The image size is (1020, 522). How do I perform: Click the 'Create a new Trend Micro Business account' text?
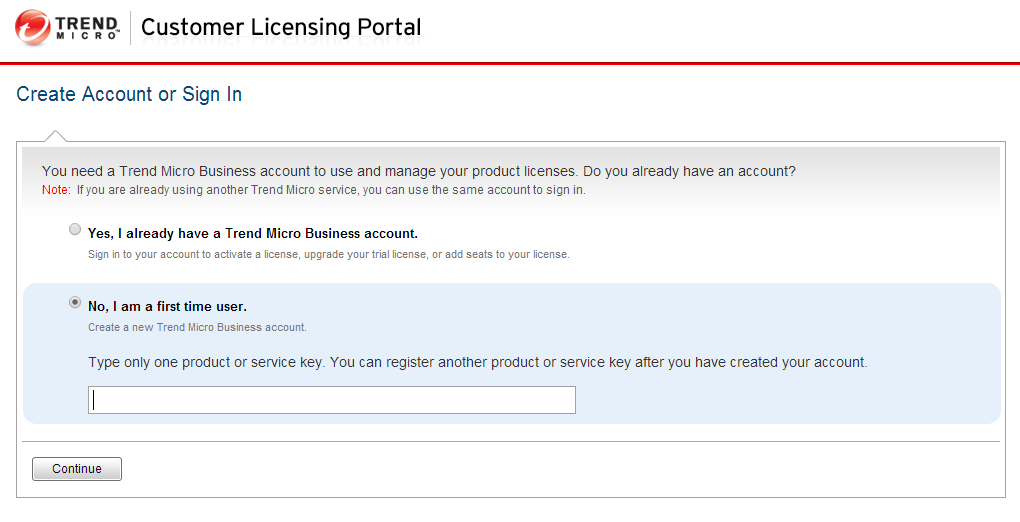tap(197, 327)
